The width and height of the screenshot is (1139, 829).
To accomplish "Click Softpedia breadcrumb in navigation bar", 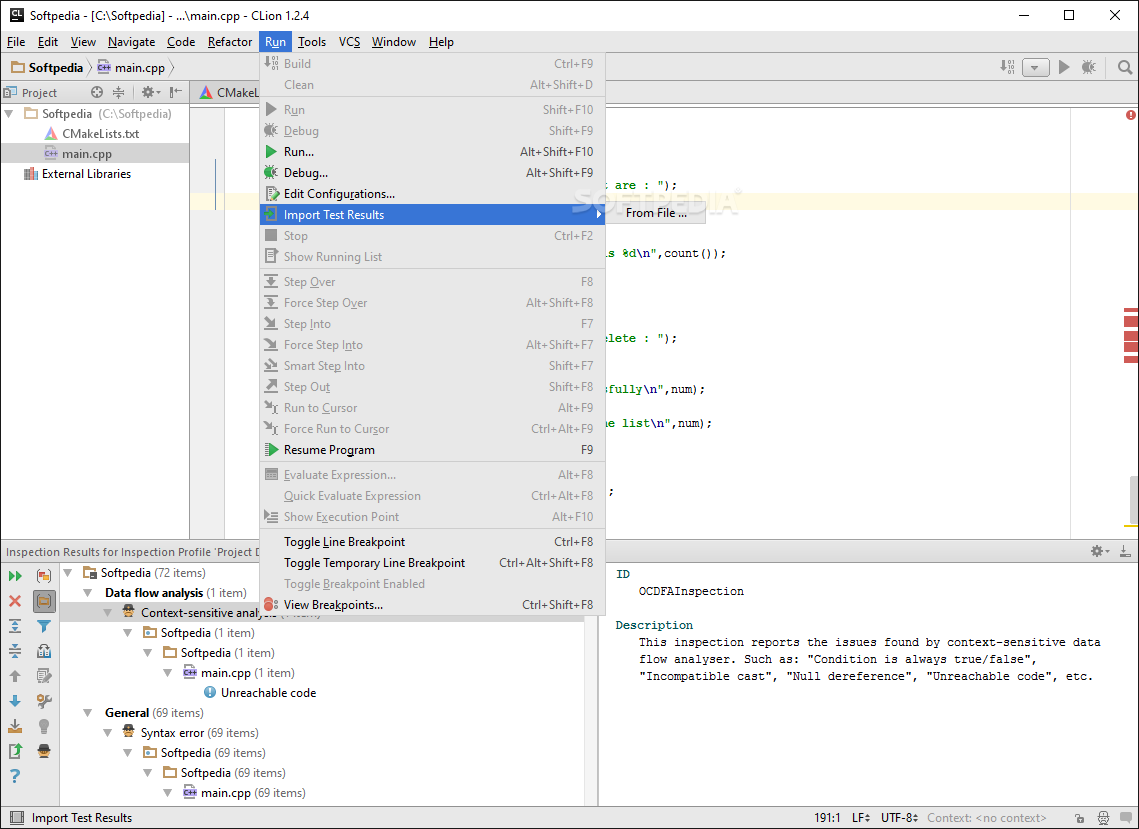I will [47, 68].
